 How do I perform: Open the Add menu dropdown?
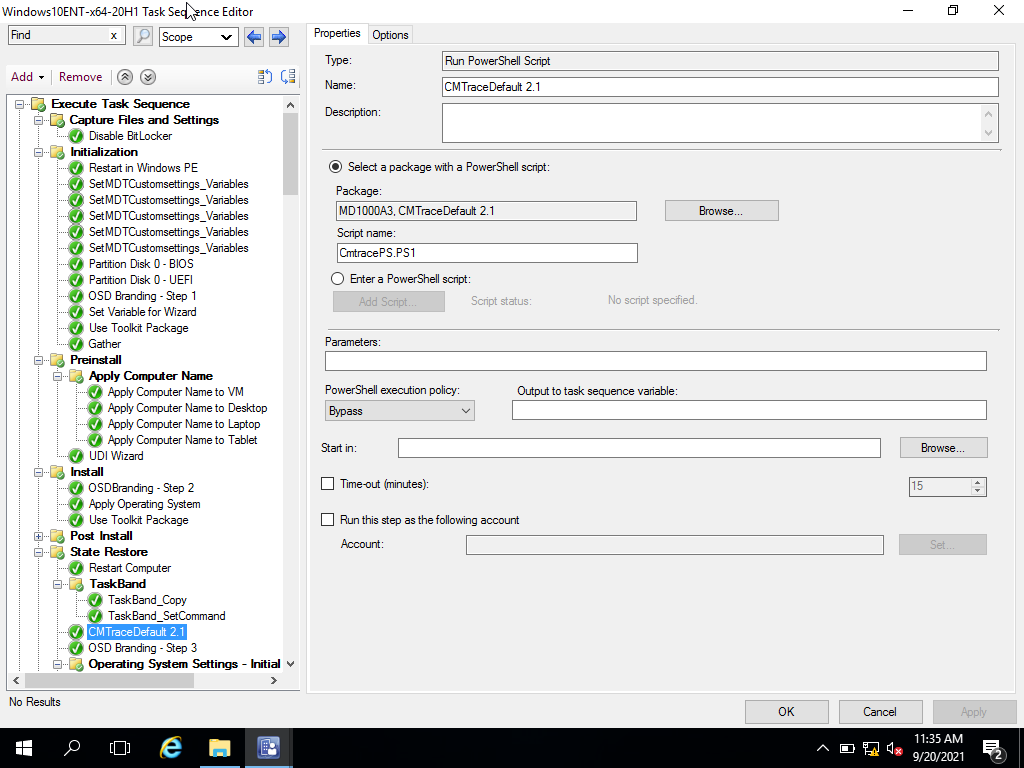27,76
